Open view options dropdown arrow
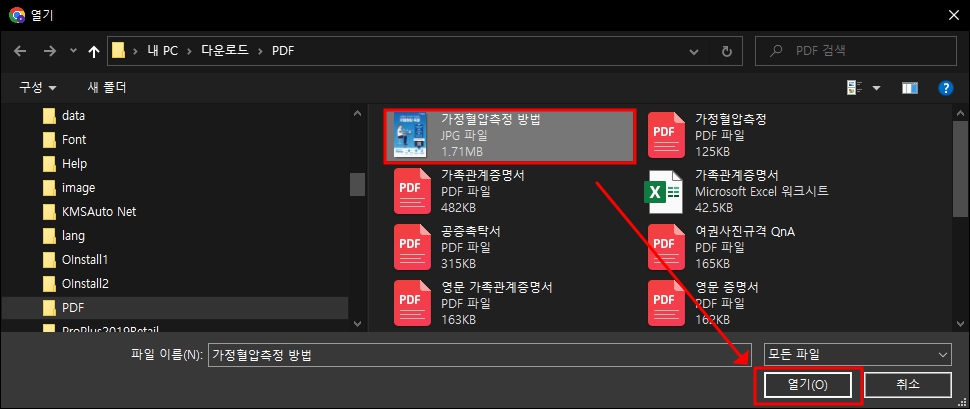The width and height of the screenshot is (970, 409). tap(876, 88)
